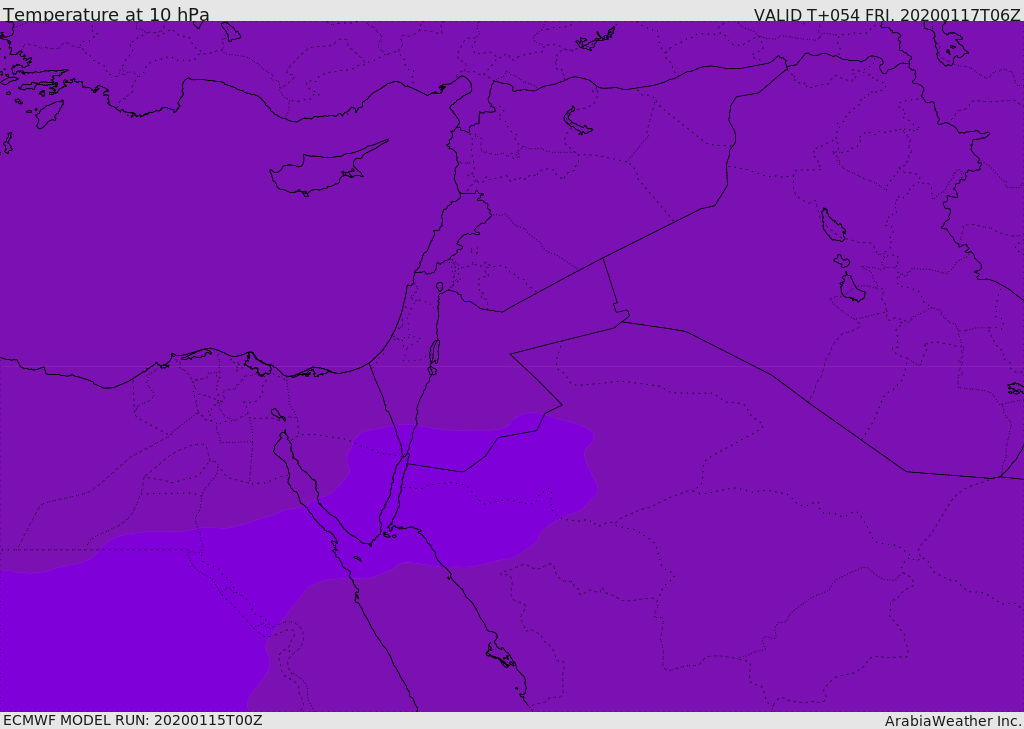The height and width of the screenshot is (729, 1024).
Task: Click the 'Temperature at 10 hPa' title
Action: tap(106, 14)
